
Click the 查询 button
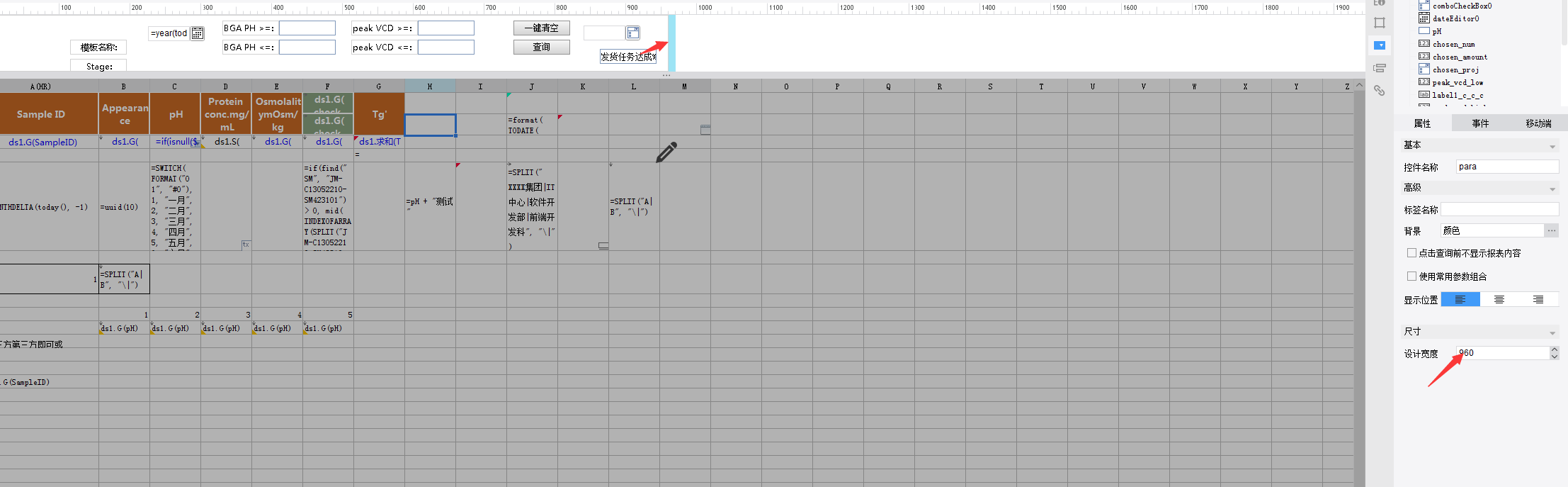541,47
